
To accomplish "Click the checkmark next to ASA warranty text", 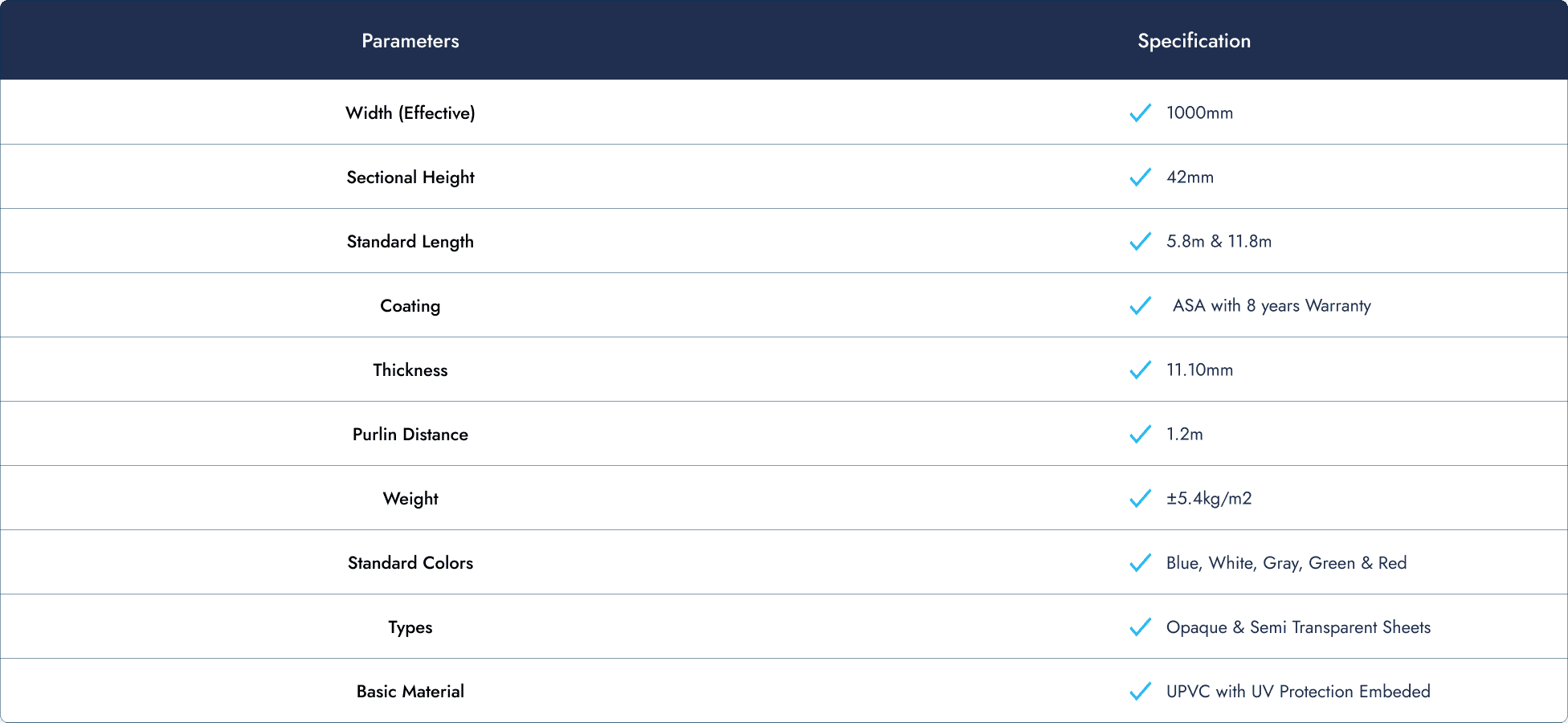I will [x=1140, y=306].
